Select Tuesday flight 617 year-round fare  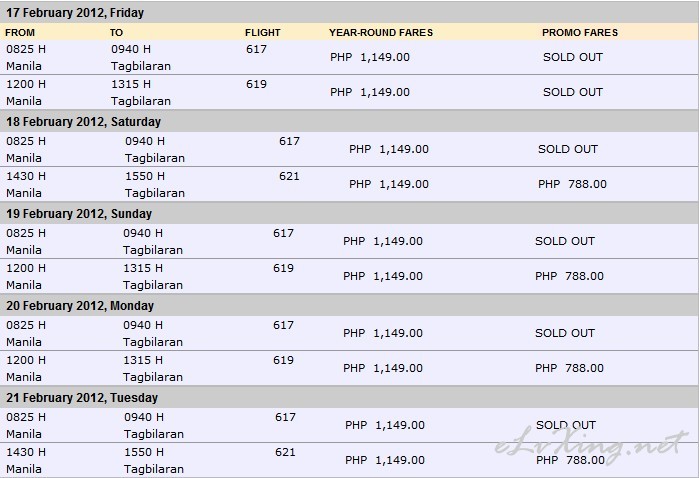point(385,425)
